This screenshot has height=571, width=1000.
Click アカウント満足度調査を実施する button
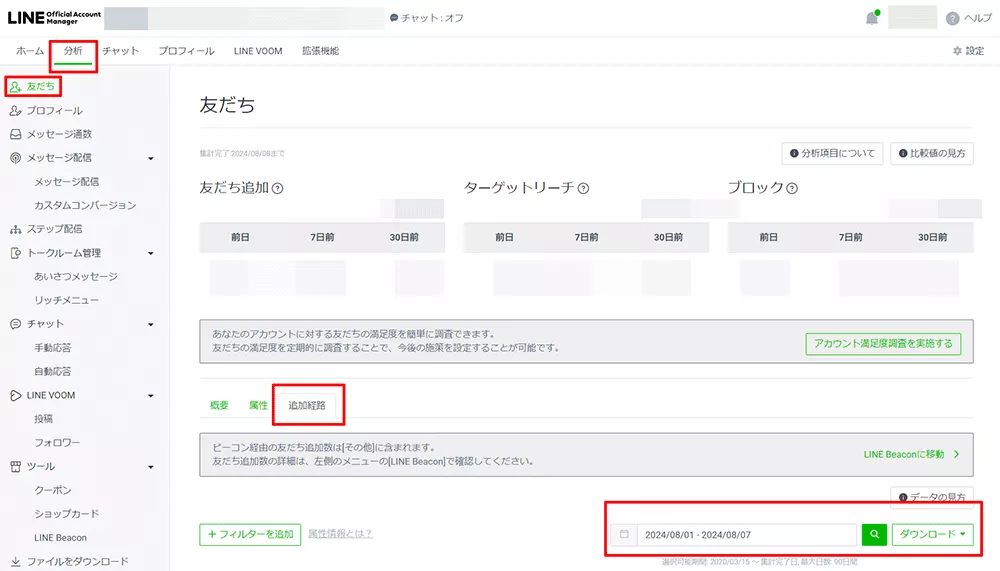click(883, 343)
